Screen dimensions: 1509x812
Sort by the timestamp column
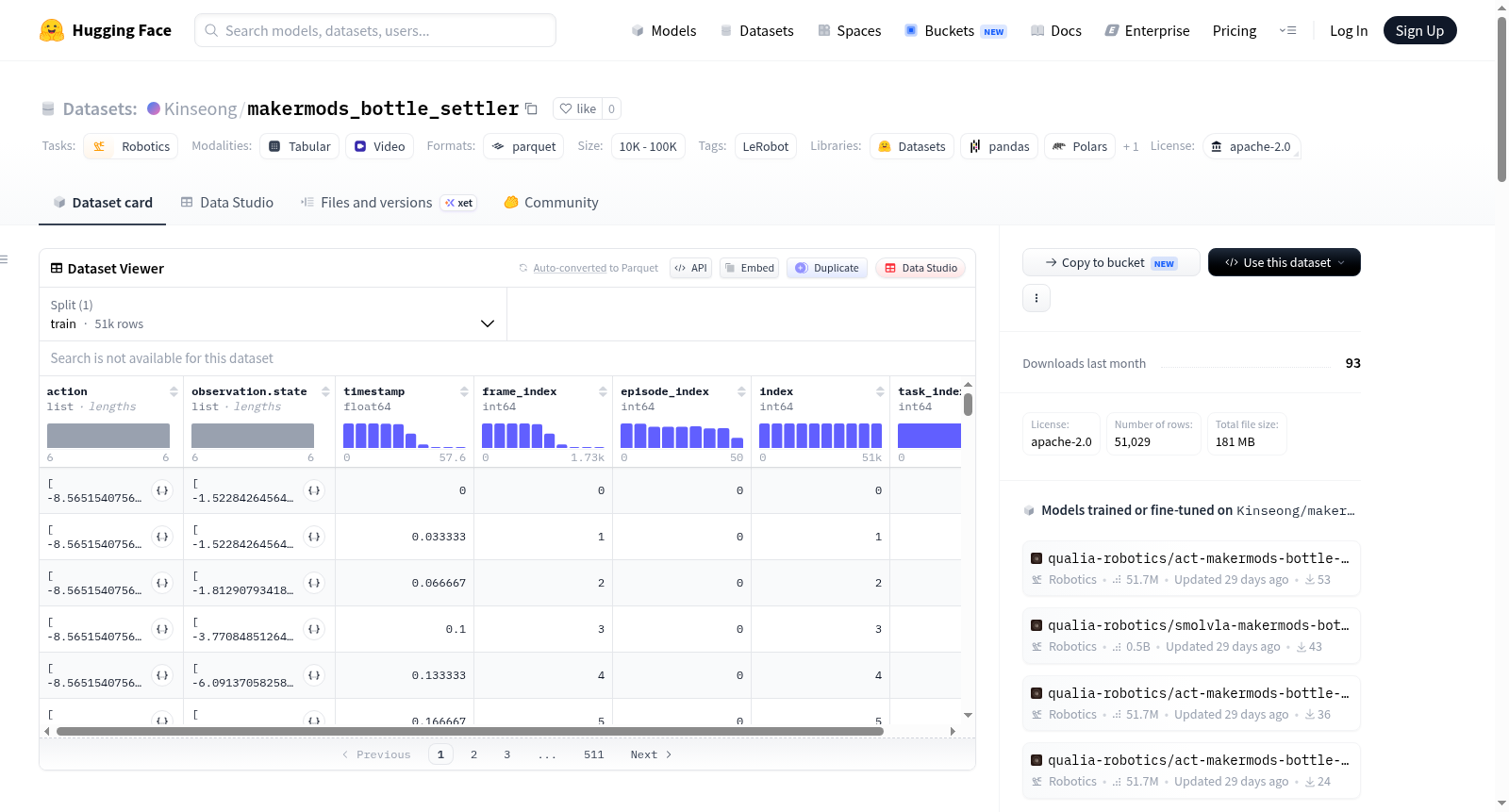[464, 391]
